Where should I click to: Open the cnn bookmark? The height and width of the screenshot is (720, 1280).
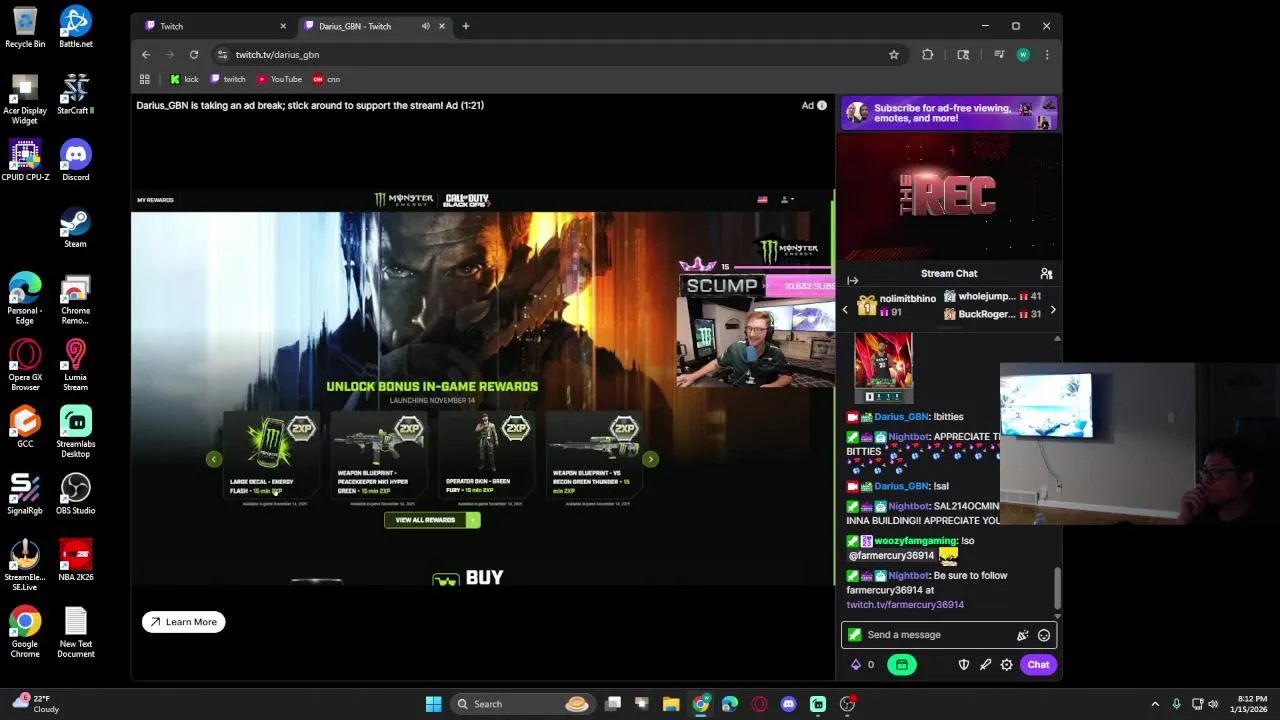[x=327, y=79]
